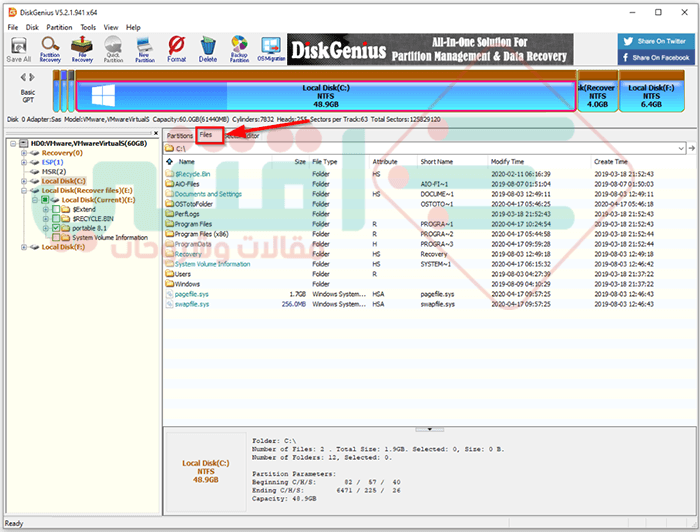Screen dimensions: 700x532
Task: Open Partition Recovery tool
Action: click(50, 50)
